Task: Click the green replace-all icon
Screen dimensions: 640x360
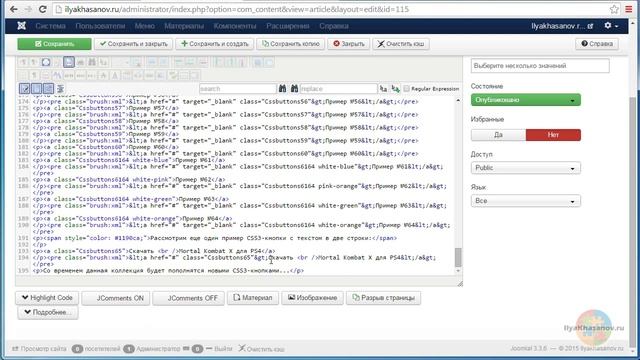Action: 396,89
